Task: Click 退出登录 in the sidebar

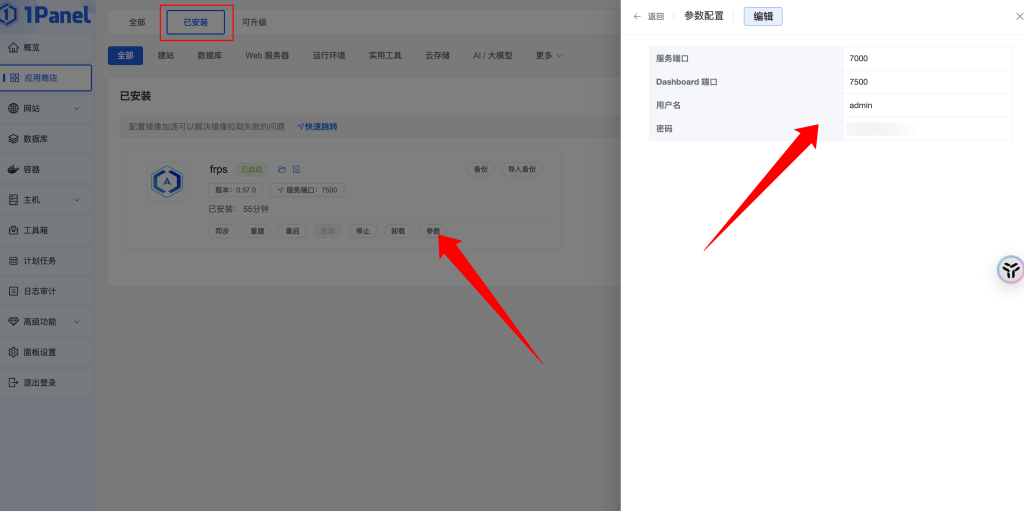Action: click(40, 382)
